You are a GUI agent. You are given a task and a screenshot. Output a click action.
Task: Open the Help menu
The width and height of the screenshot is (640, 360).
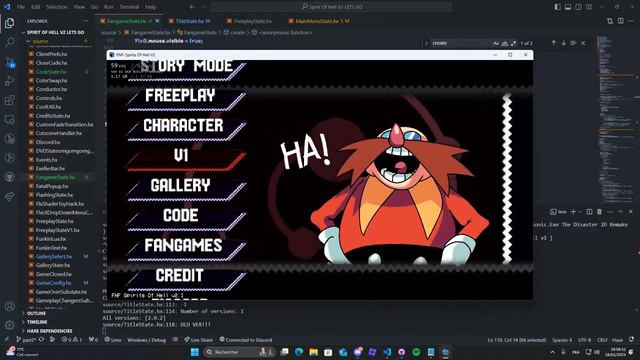pos(151,7)
